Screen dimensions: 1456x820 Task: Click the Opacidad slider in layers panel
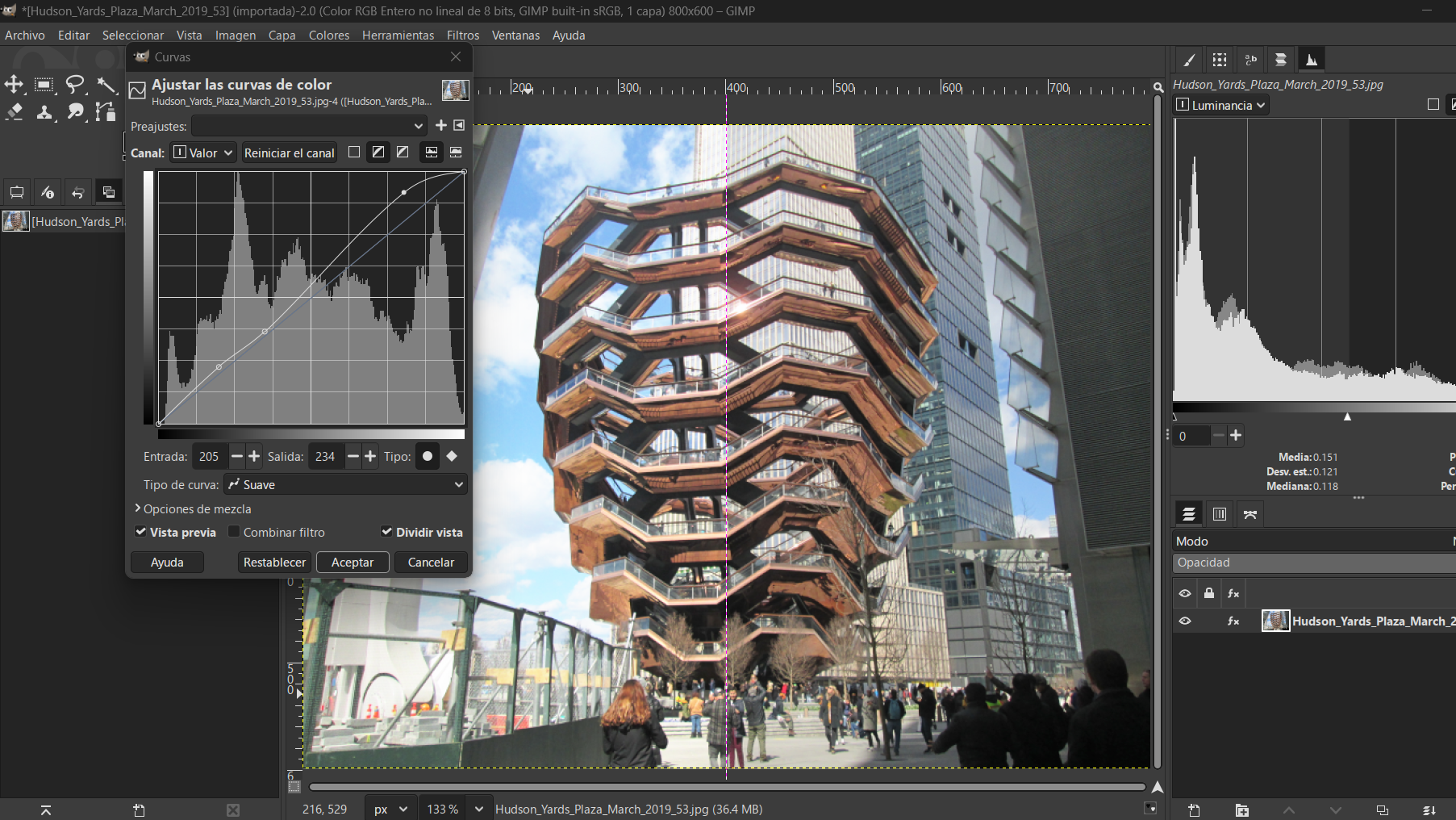(1313, 563)
